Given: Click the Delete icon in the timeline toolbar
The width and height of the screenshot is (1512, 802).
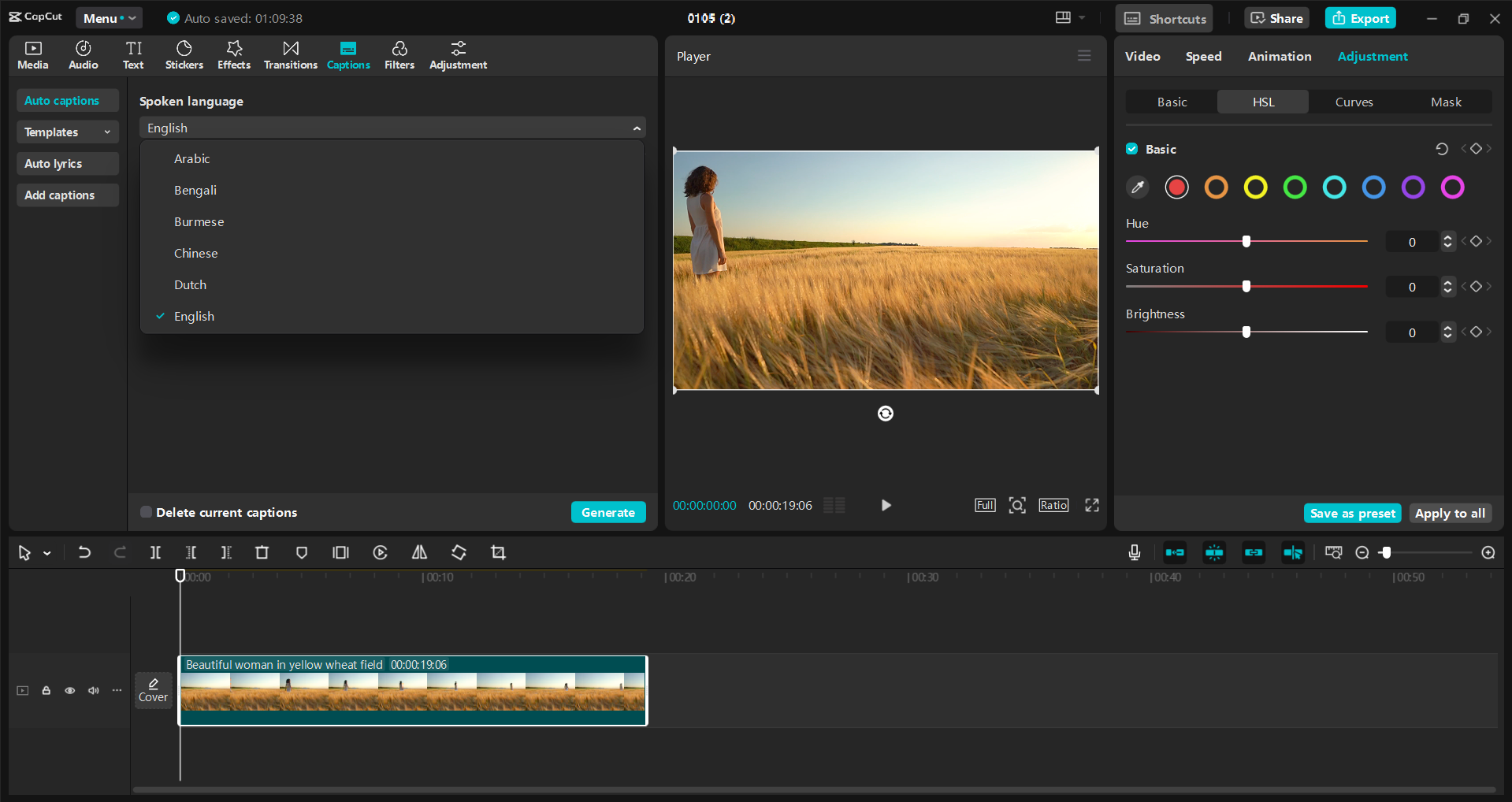Looking at the screenshot, I should tap(262, 552).
